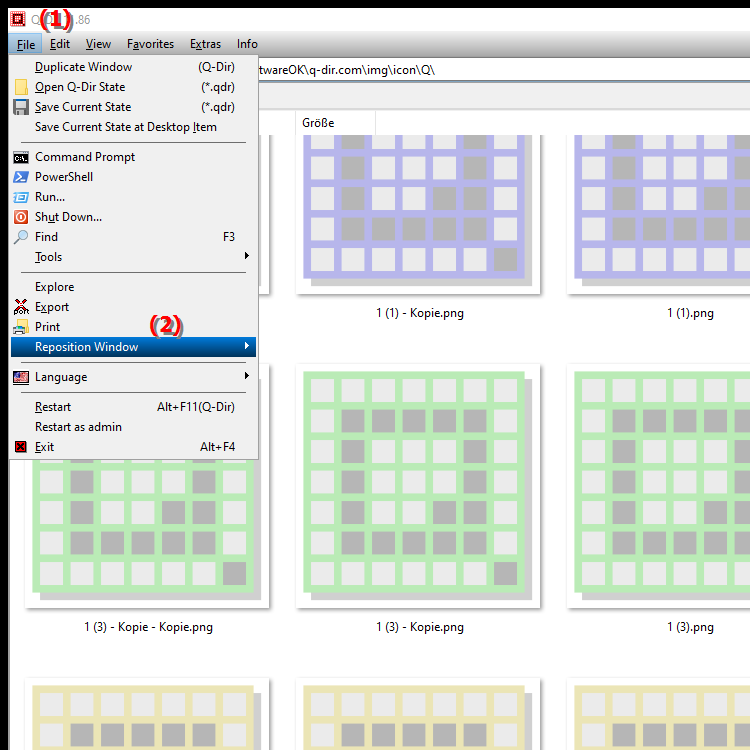Select Save Current State at Desktop Item
The width and height of the screenshot is (750, 750).
click(x=133, y=127)
